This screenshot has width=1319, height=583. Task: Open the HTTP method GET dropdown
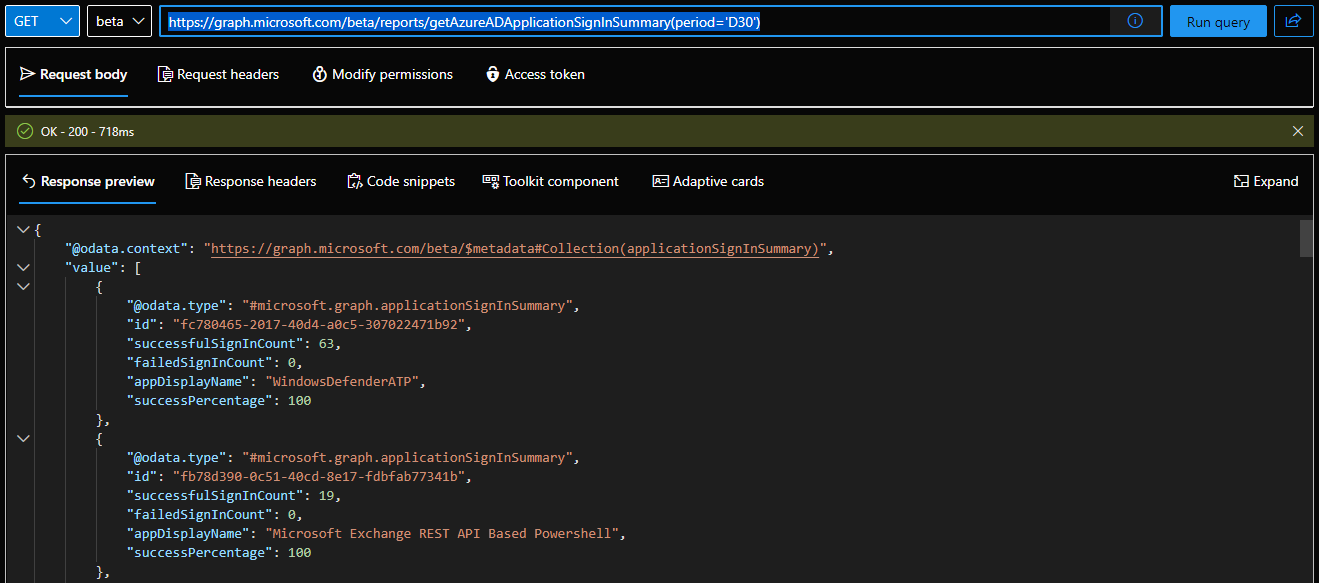tap(42, 21)
